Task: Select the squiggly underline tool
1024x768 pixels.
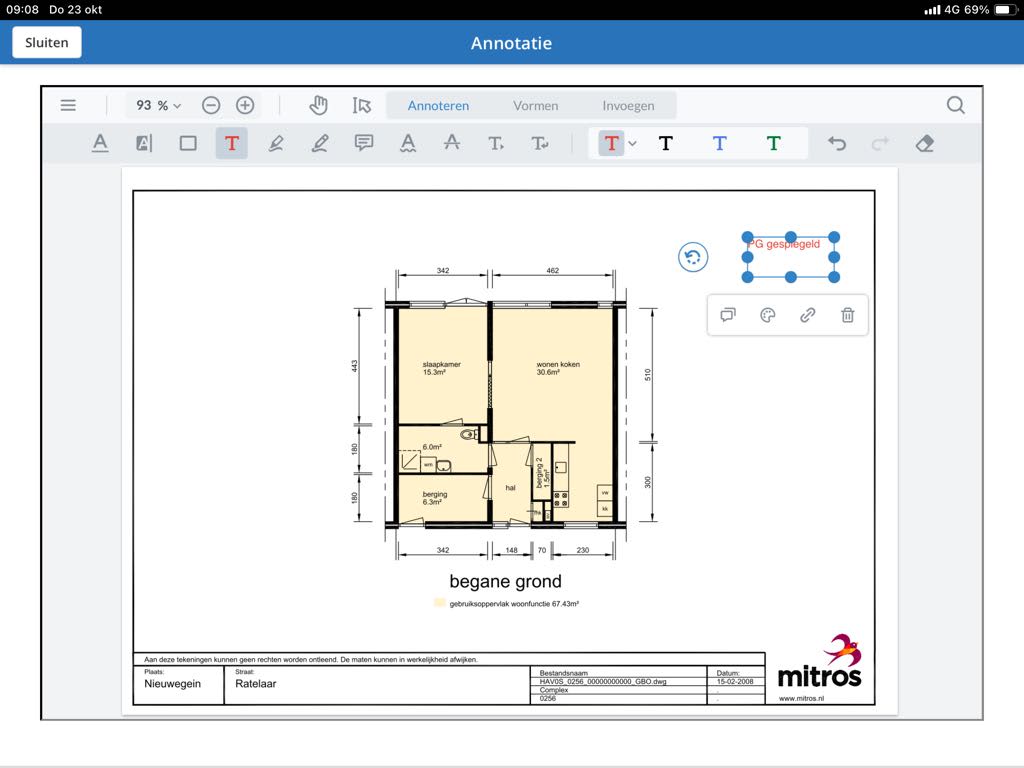Action: pos(408,143)
